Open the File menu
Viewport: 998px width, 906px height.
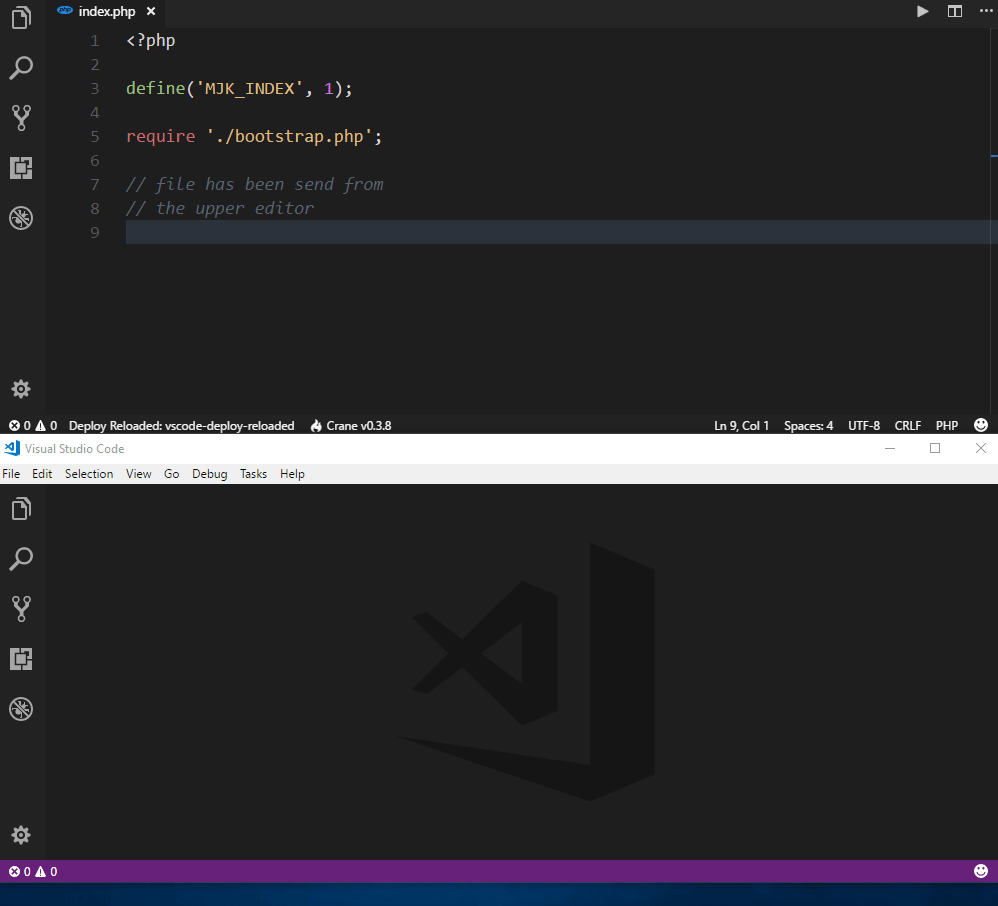tap(11, 474)
